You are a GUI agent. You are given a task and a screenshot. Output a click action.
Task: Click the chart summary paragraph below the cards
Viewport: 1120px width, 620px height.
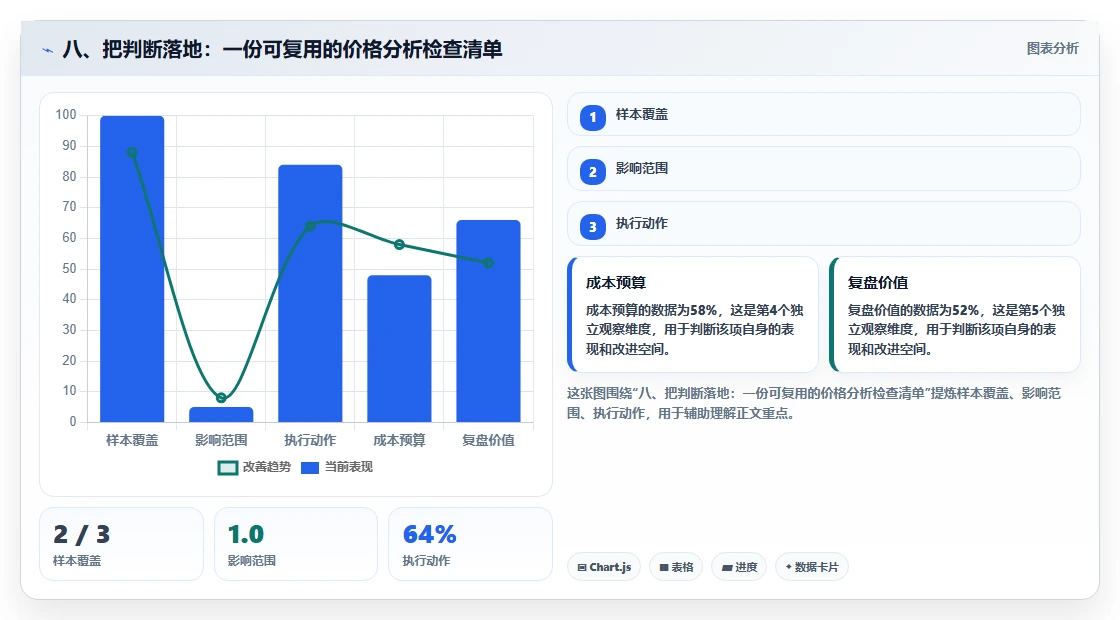point(814,403)
